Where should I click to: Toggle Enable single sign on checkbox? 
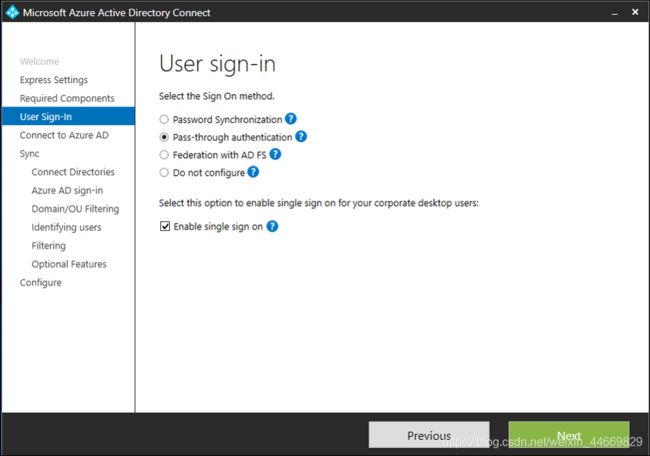pos(165,226)
